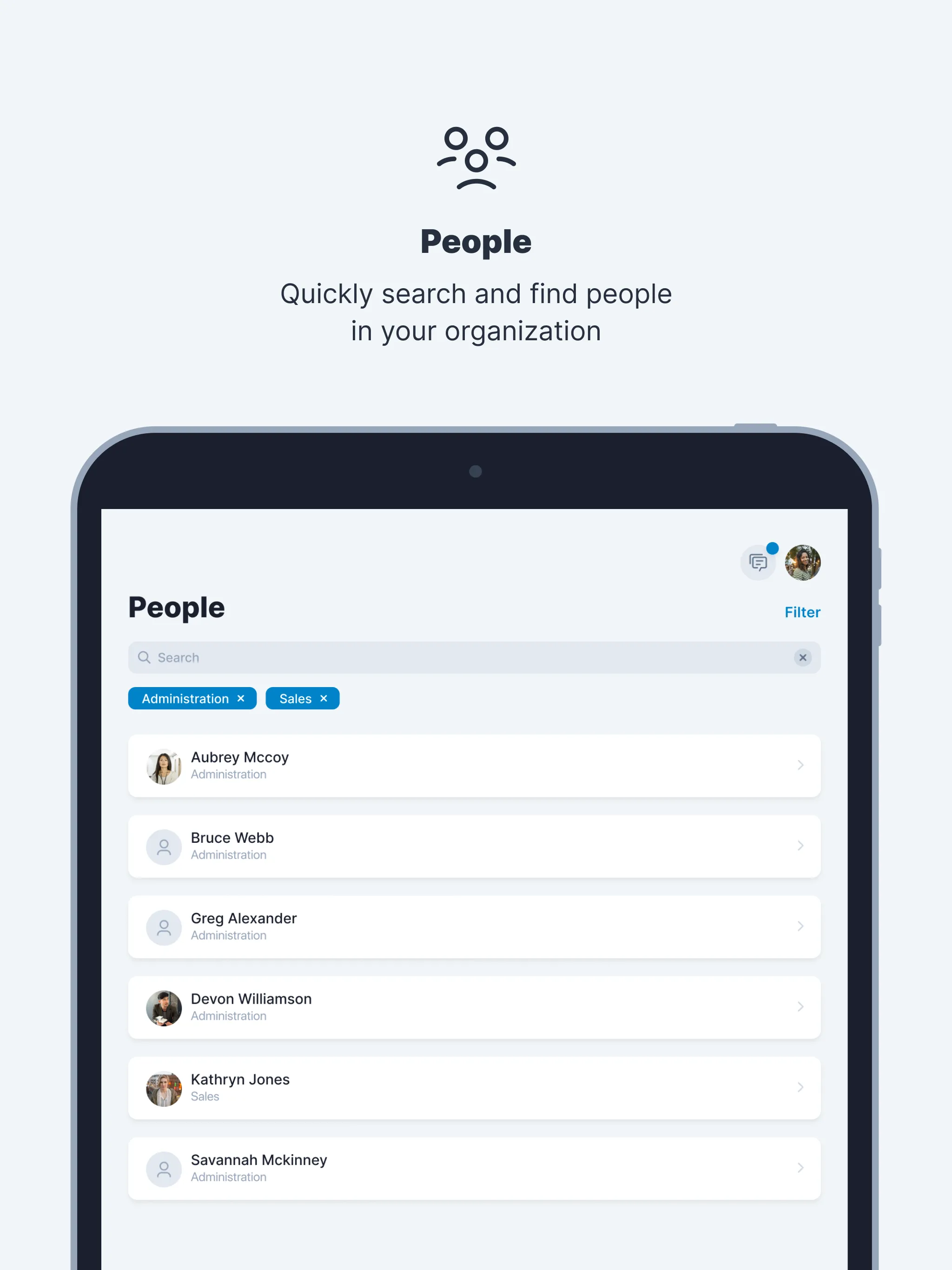Expand Aubrey Mccoy's profile row
The height and width of the screenshot is (1270, 952).
point(800,765)
